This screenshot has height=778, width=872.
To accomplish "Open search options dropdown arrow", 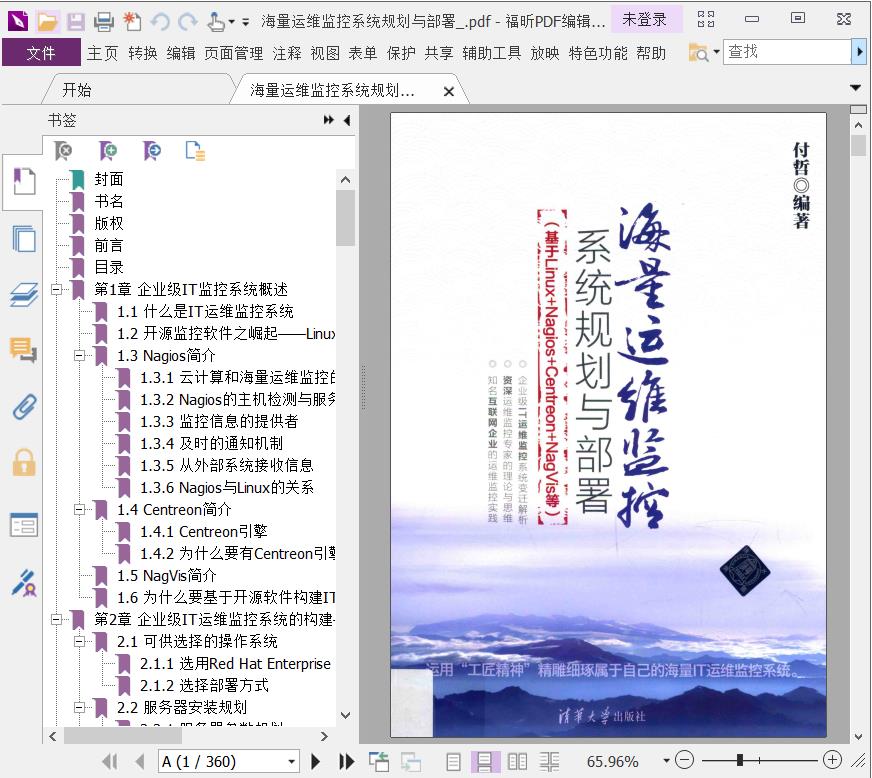I will (x=716, y=52).
